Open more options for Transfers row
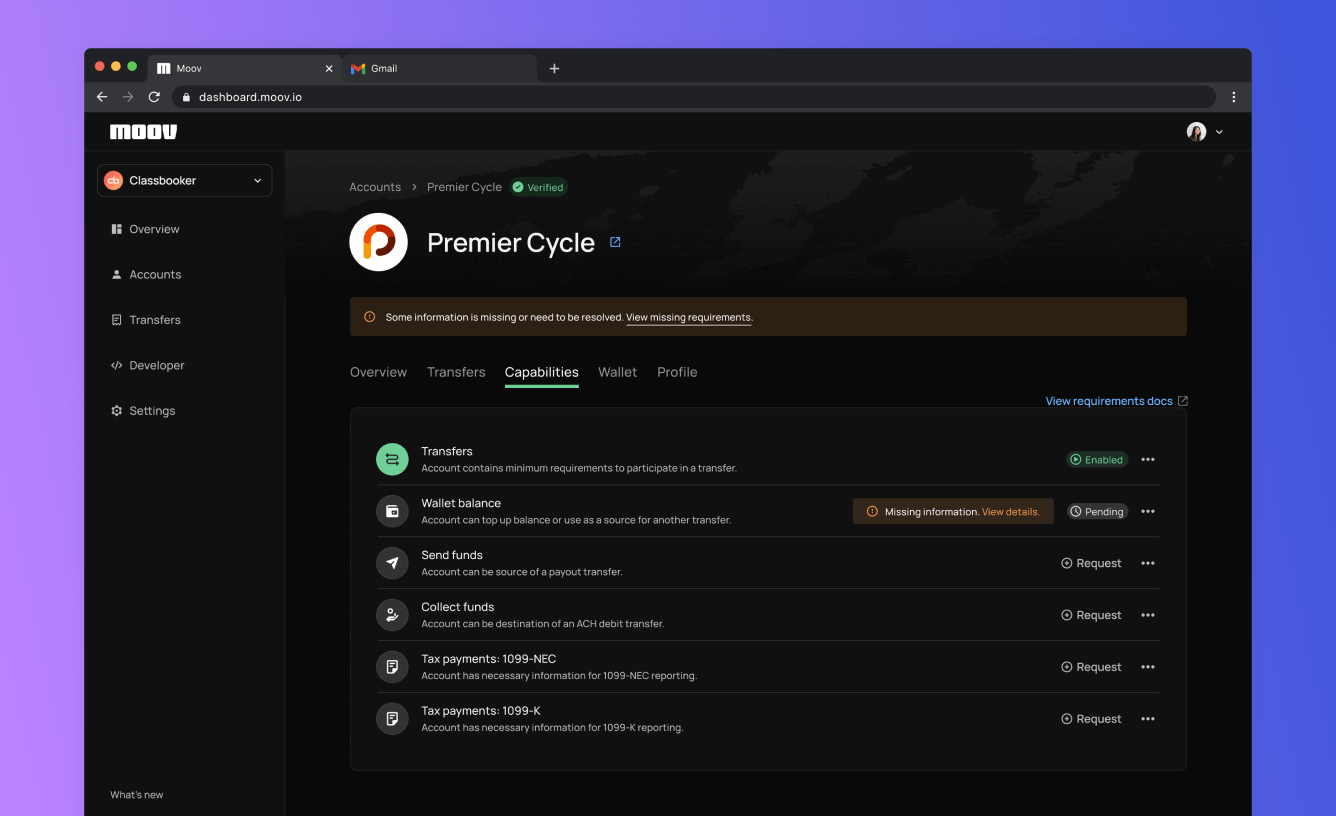This screenshot has width=1336, height=816. 1148,459
